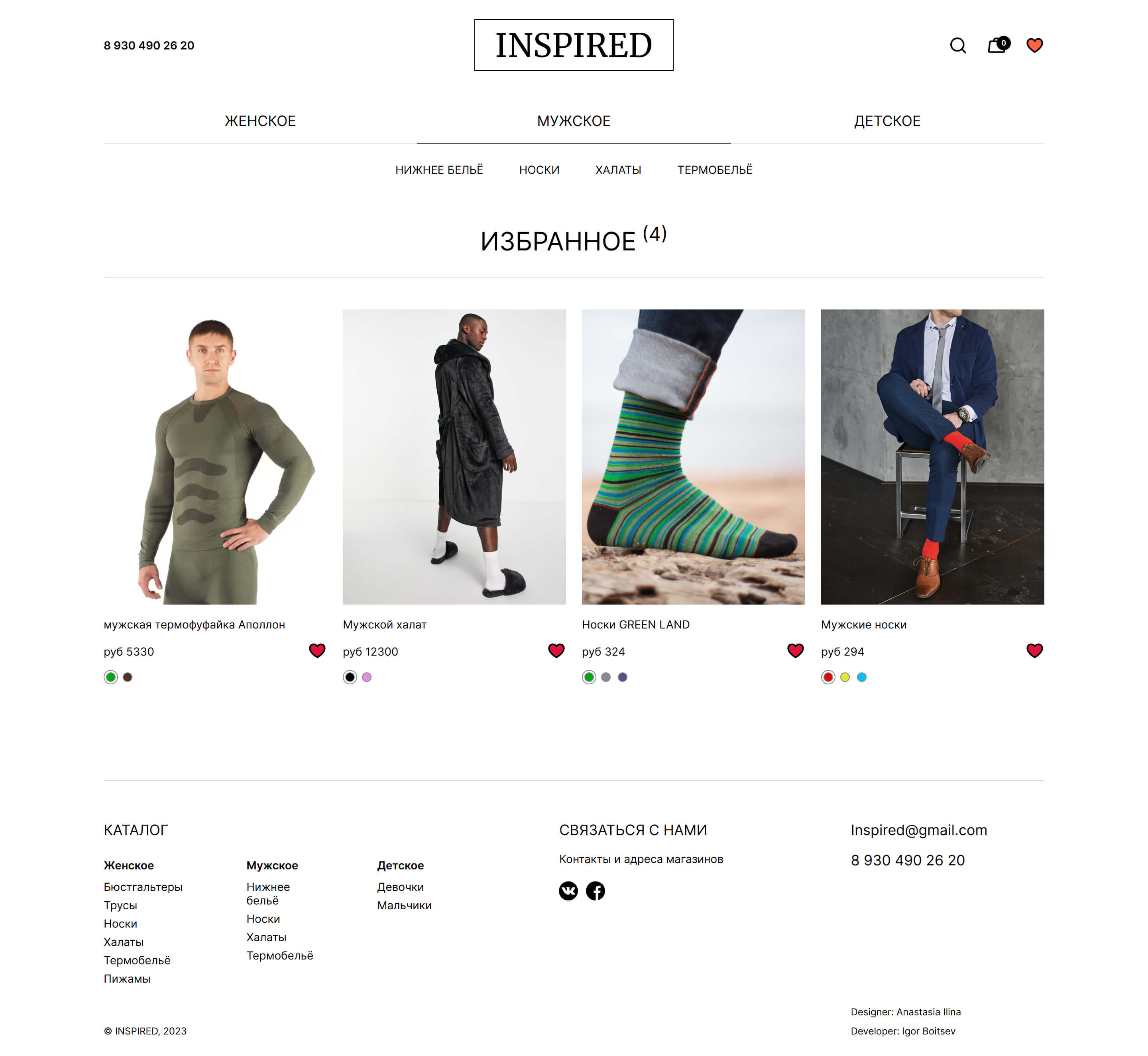Remove Мужской халат from favorites heart
The image size is (1148, 1056).
coord(556,650)
